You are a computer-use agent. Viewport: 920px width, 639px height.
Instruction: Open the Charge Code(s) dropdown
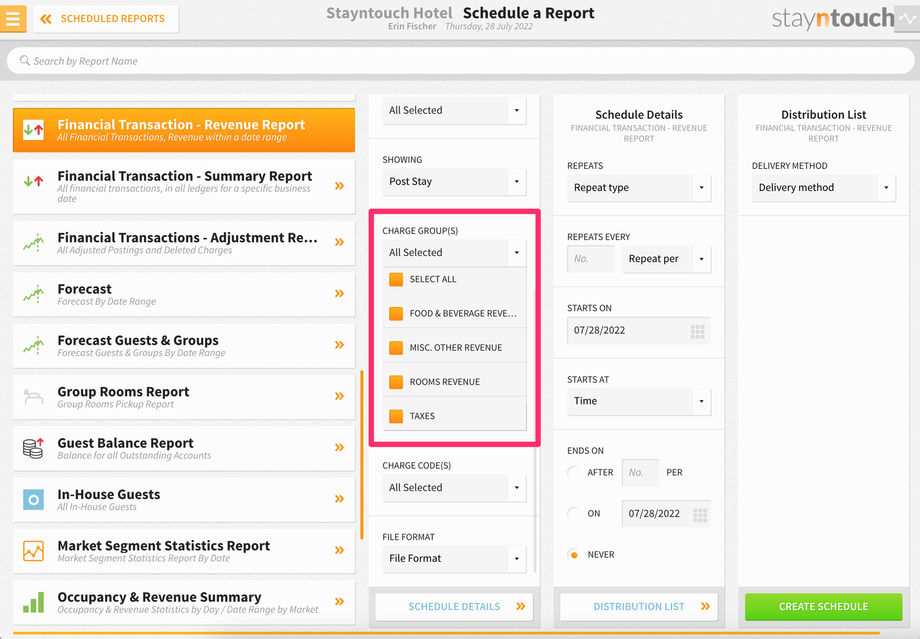coord(454,488)
